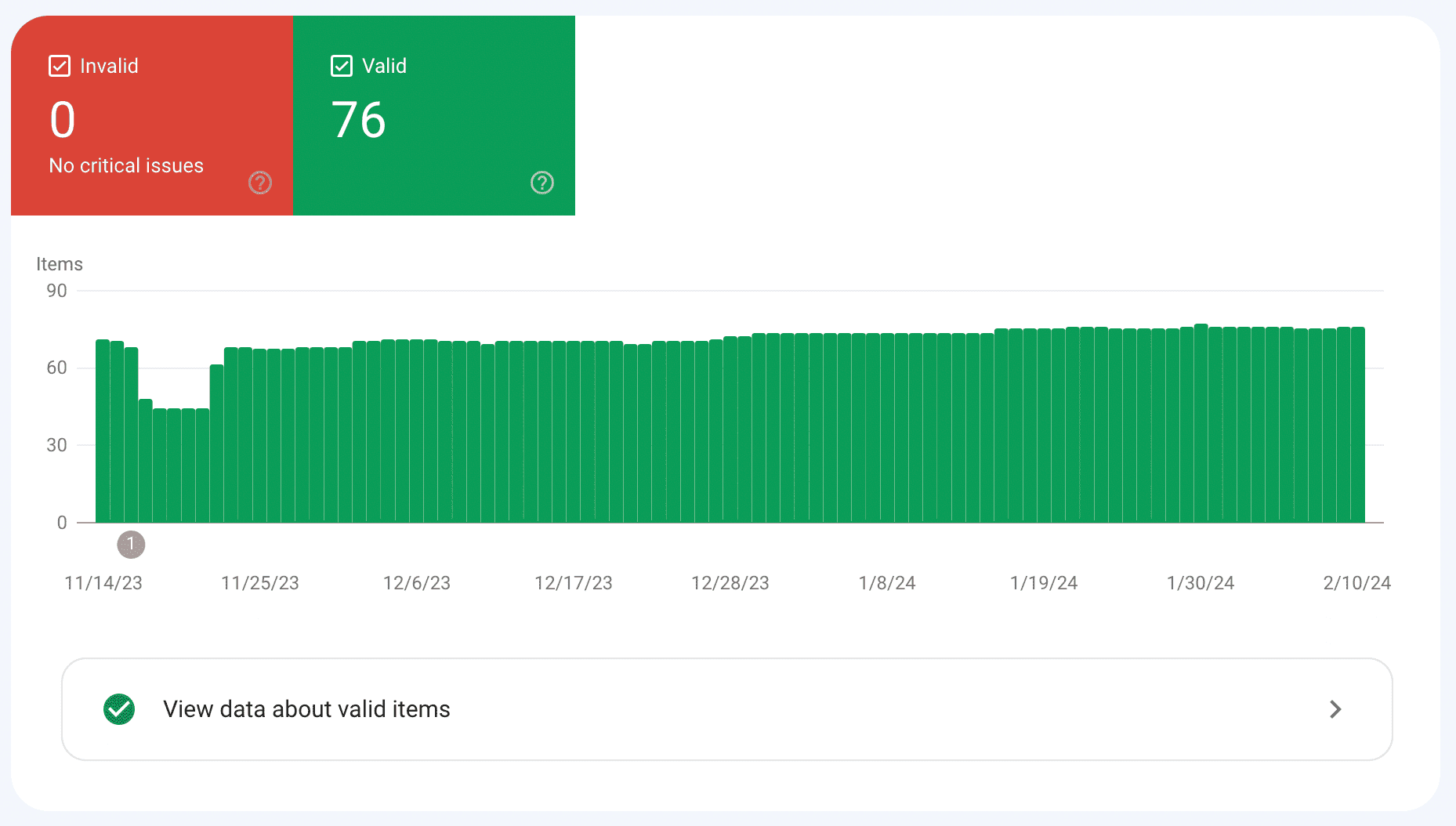Select the red Invalid card

pos(152,116)
